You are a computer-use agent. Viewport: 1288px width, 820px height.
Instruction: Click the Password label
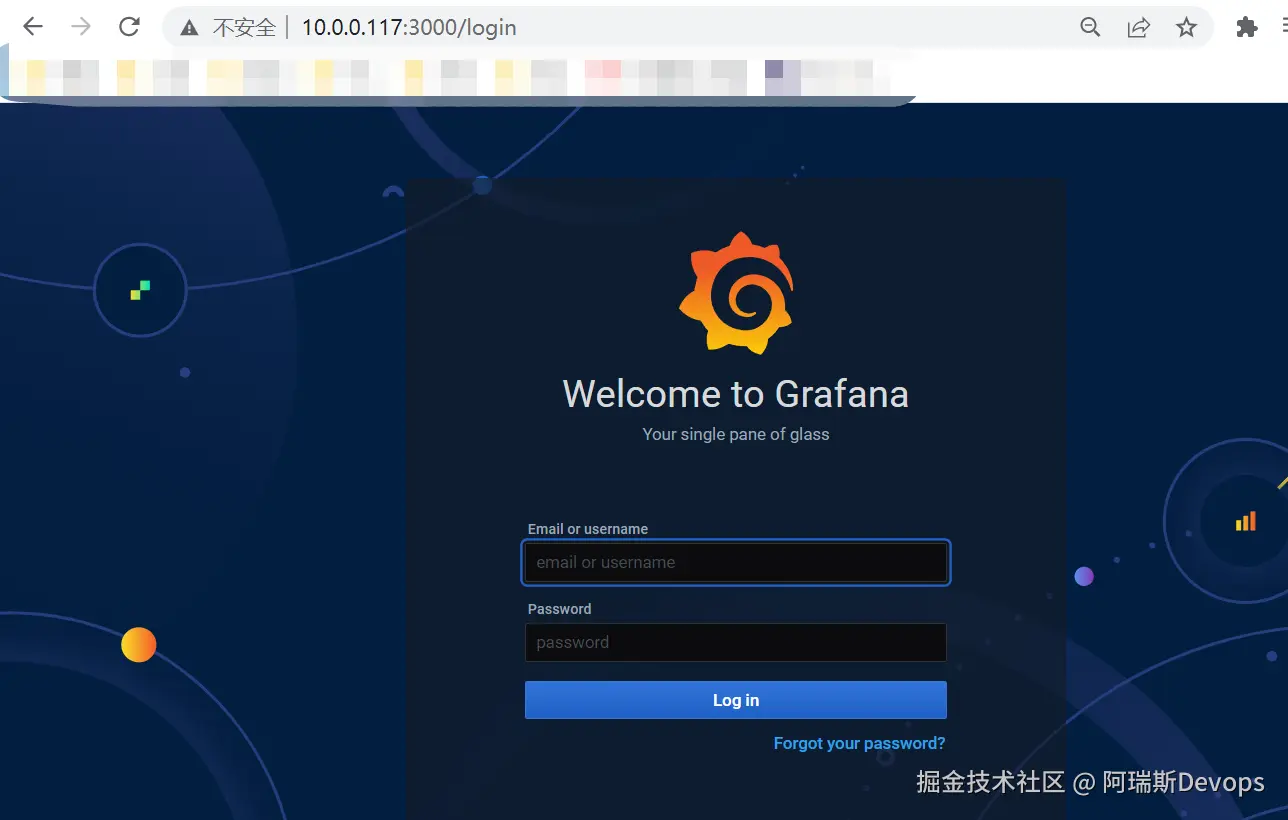click(x=560, y=609)
